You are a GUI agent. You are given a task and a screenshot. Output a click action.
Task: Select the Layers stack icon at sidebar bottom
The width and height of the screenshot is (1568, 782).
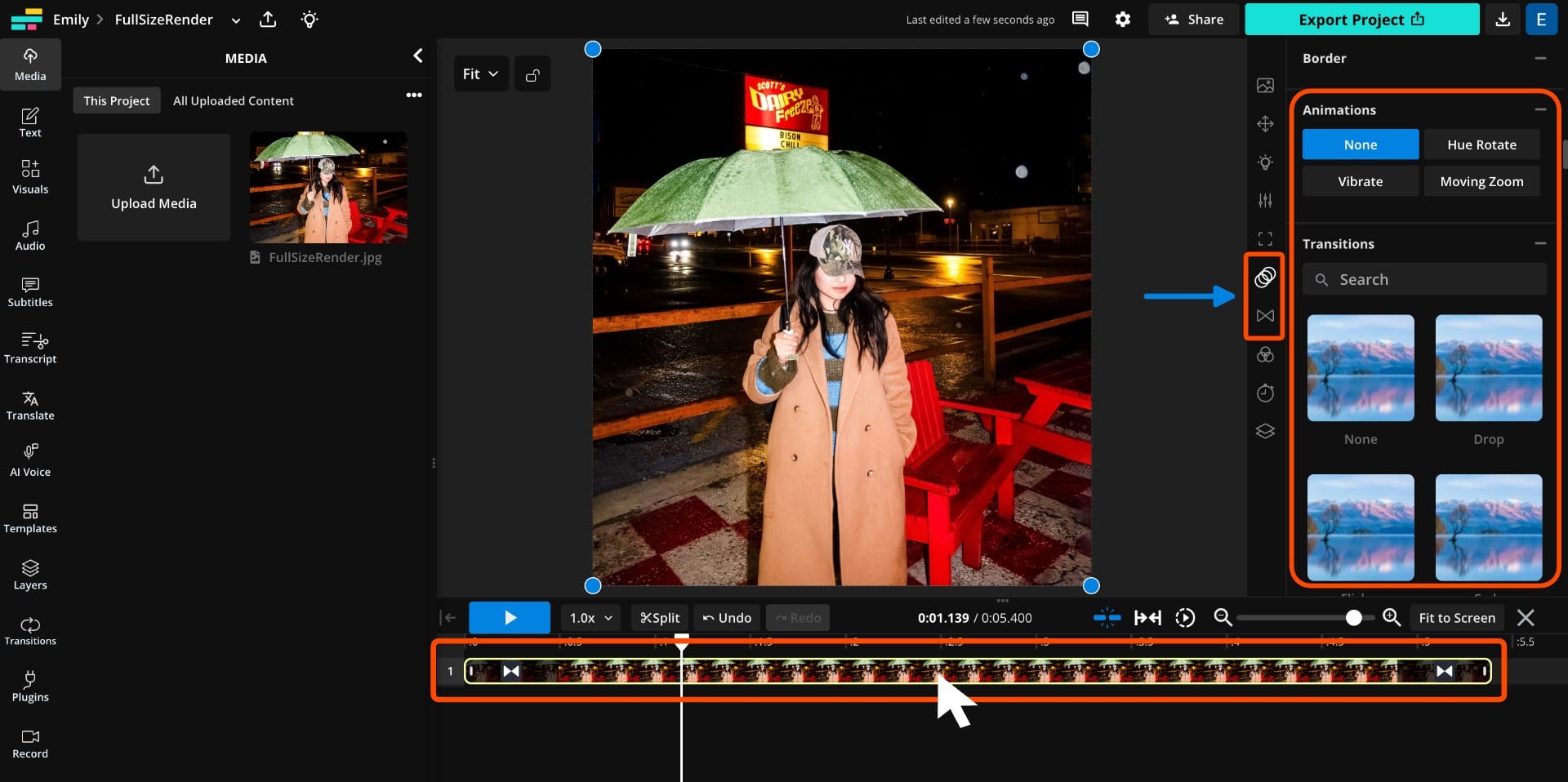1265,431
